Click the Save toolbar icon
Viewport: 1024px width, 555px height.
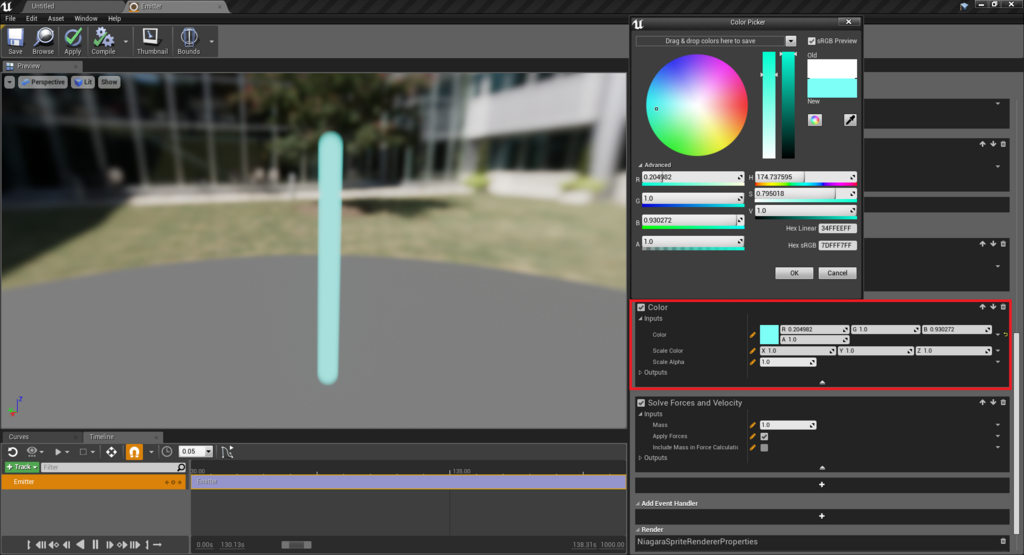(15, 41)
